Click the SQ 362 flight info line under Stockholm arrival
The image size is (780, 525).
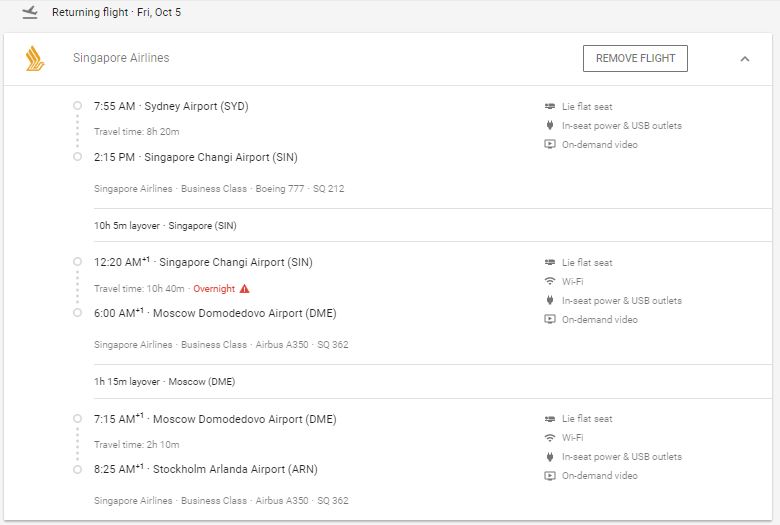(x=221, y=501)
